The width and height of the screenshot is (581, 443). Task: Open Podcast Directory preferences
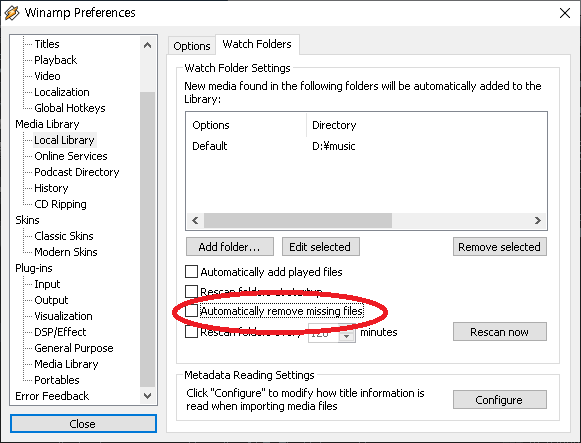click(77, 172)
